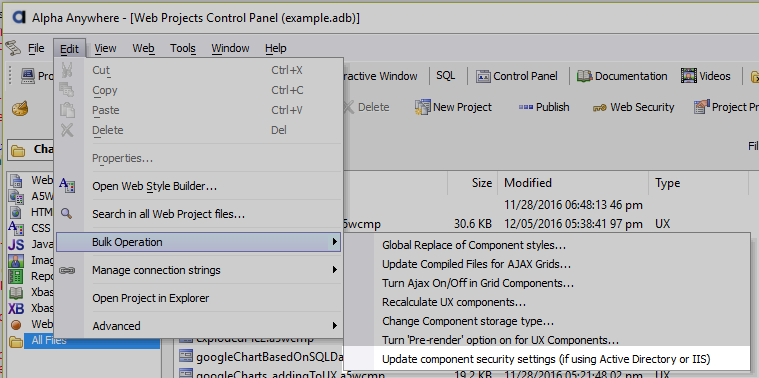
Task: Sort files by the Size column header
Action: point(472,183)
